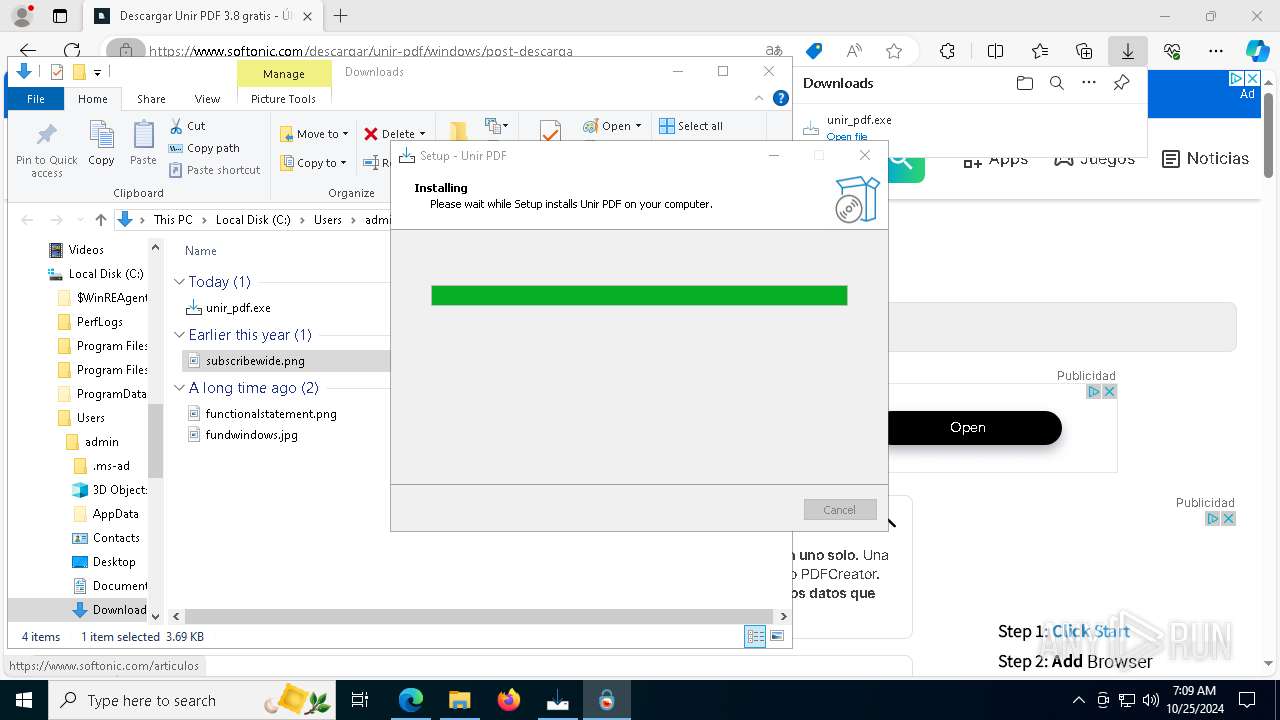Viewport: 1280px width, 720px height.
Task: Click the File Explorer help icon
Action: pos(781,98)
